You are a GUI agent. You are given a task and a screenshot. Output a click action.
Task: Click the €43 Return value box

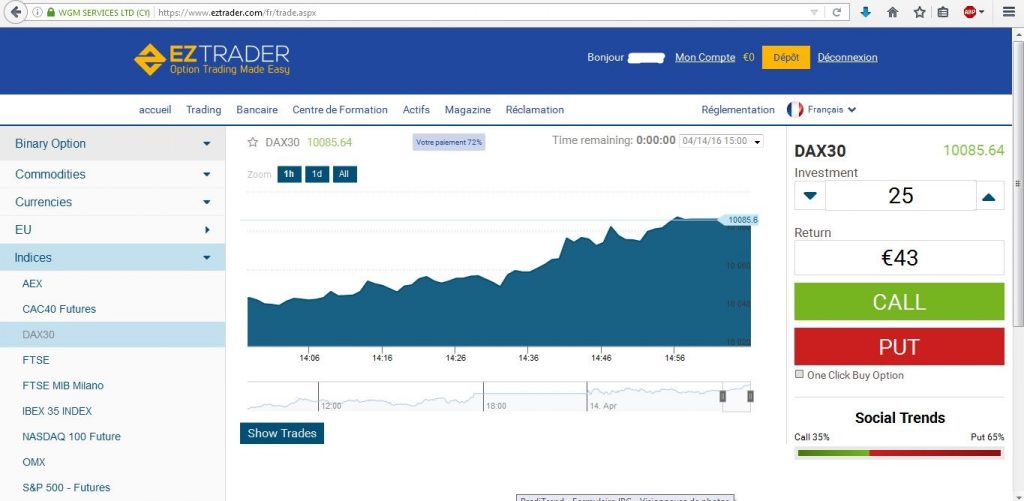(x=899, y=257)
